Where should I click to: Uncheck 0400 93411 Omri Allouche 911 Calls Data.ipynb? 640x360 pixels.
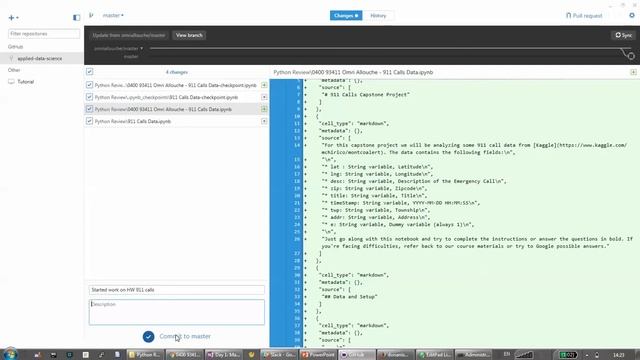coord(89,109)
